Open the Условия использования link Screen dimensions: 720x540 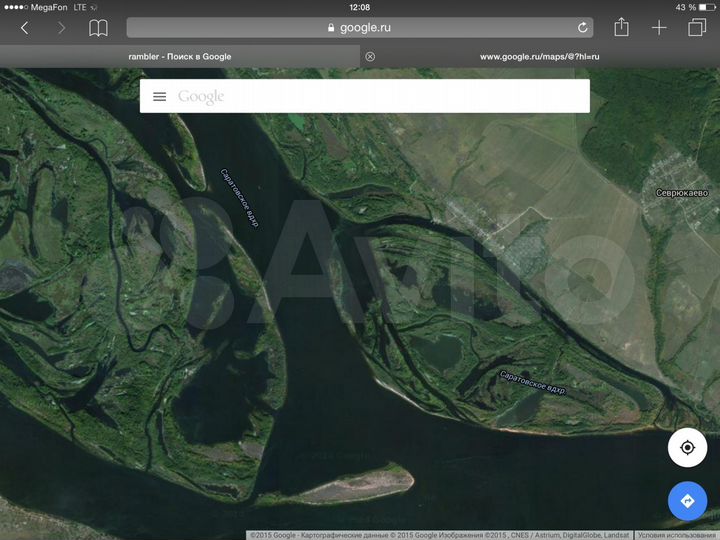(677, 535)
